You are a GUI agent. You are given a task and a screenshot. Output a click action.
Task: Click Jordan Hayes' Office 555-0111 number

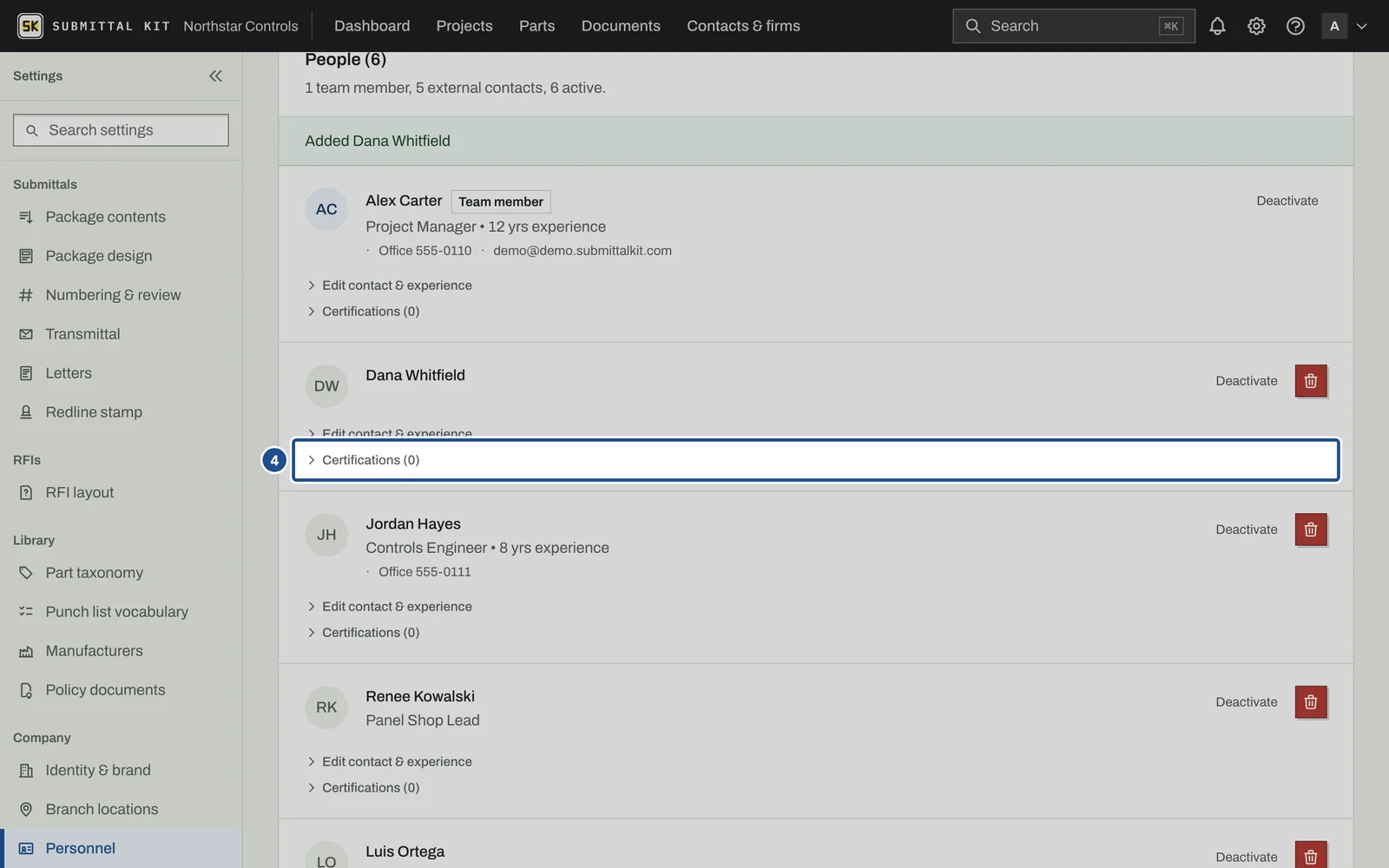(x=425, y=572)
